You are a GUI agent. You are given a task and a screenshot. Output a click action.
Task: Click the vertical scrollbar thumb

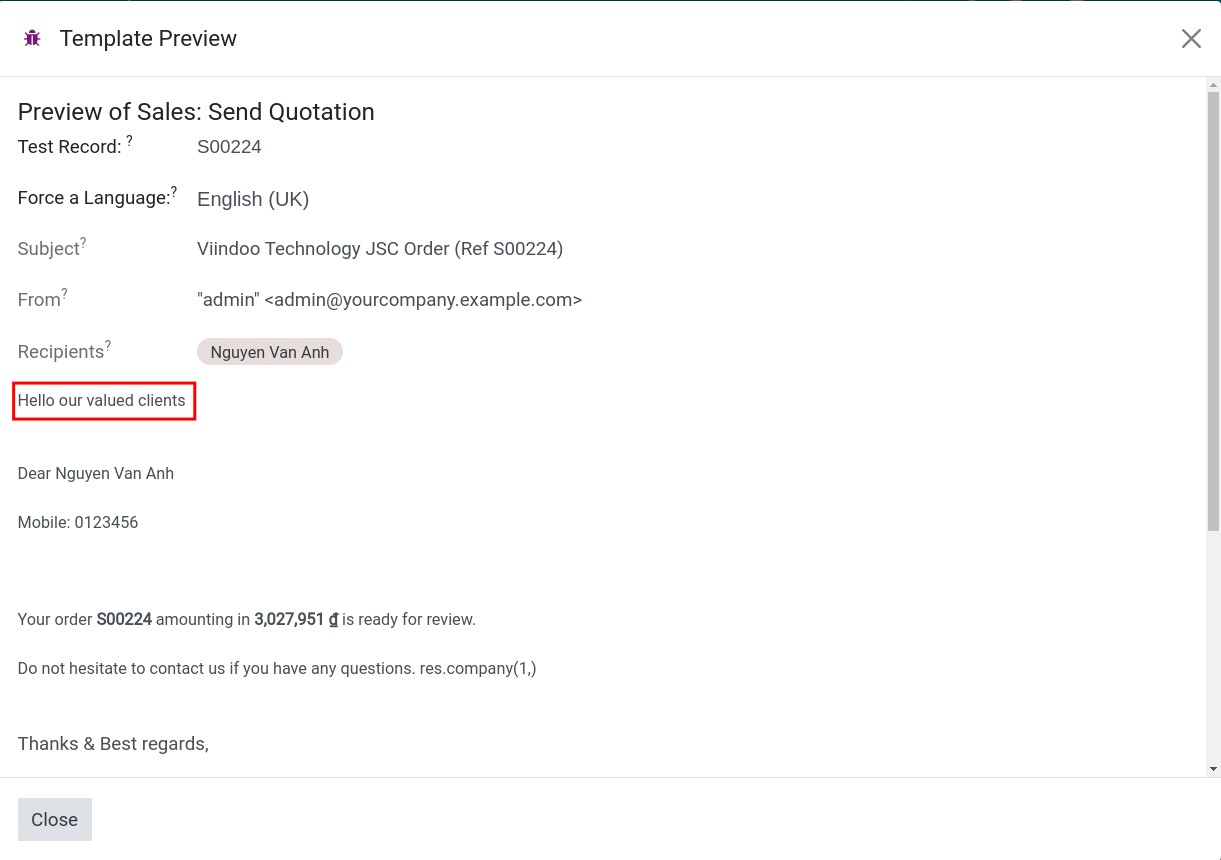(x=1213, y=310)
